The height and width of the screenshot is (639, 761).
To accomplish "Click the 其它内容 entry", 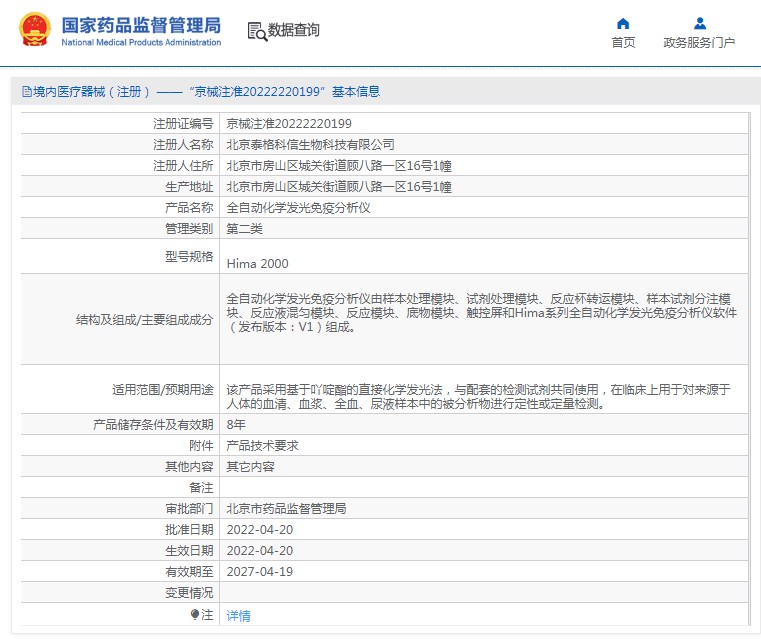I will coord(250,466).
